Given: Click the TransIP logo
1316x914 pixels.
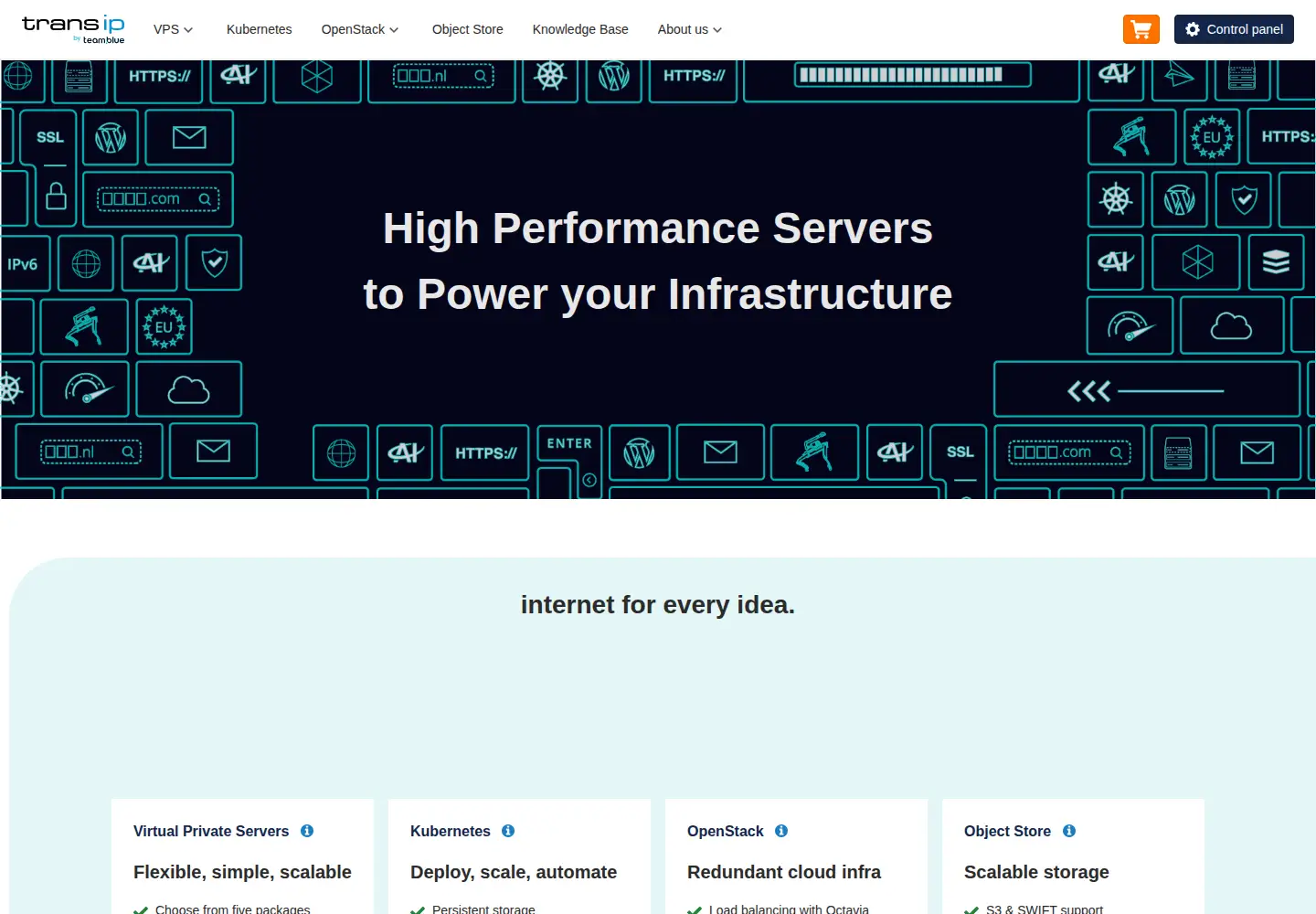Looking at the screenshot, I should click(73, 28).
